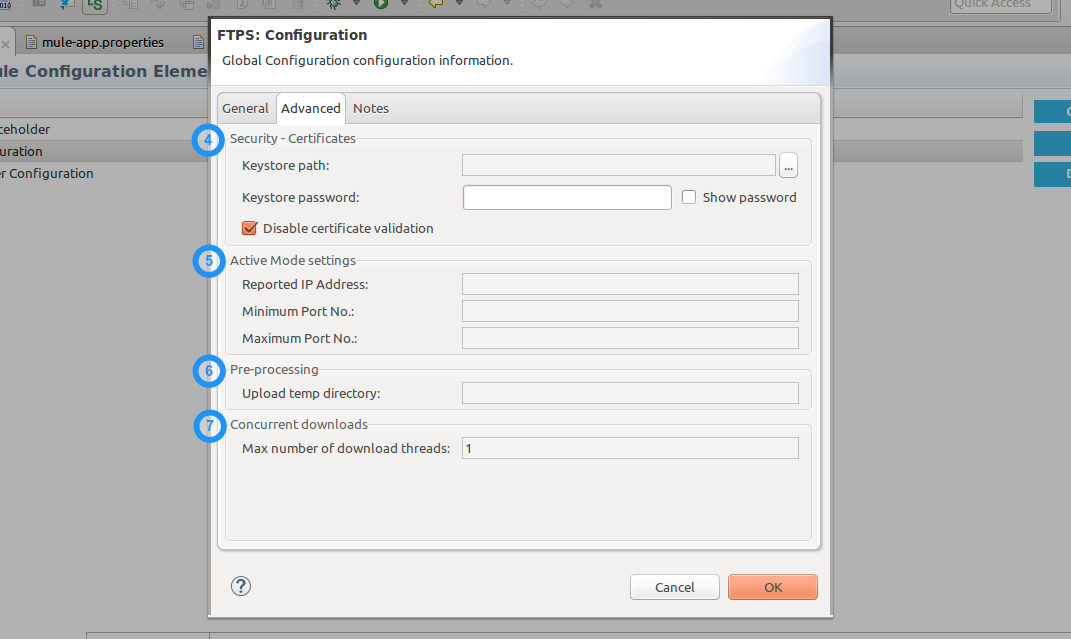The height and width of the screenshot is (639, 1071).
Task: Switch to the General tab
Action: [245, 108]
